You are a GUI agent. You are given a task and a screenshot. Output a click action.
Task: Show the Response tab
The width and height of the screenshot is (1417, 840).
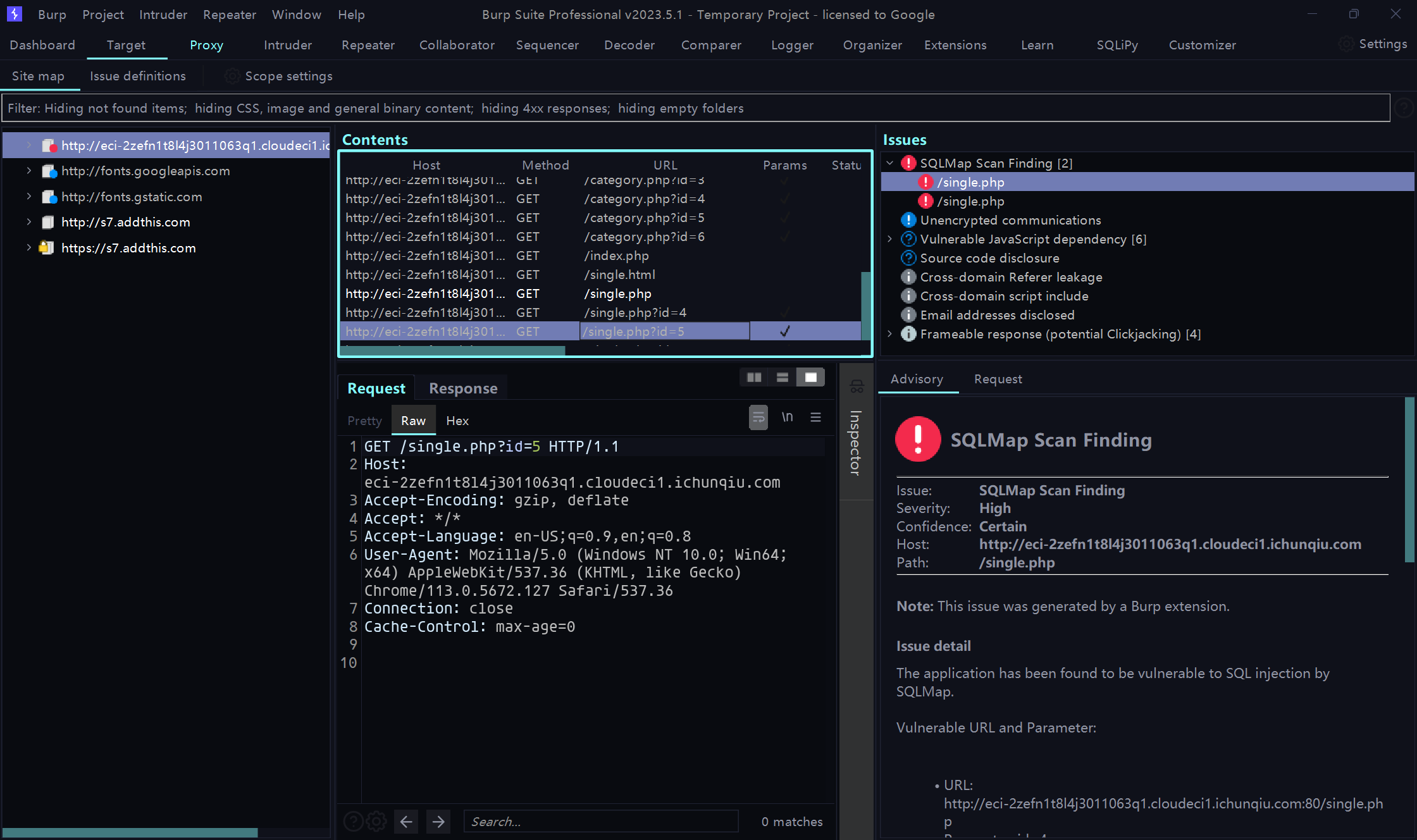(463, 388)
